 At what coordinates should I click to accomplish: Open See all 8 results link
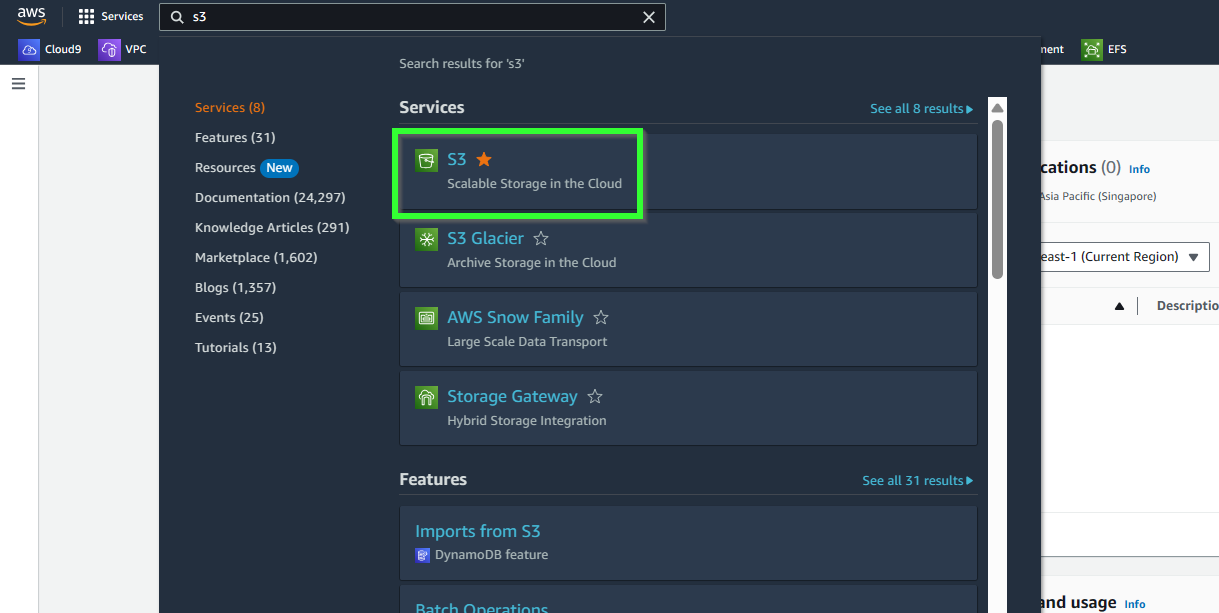tap(921, 109)
